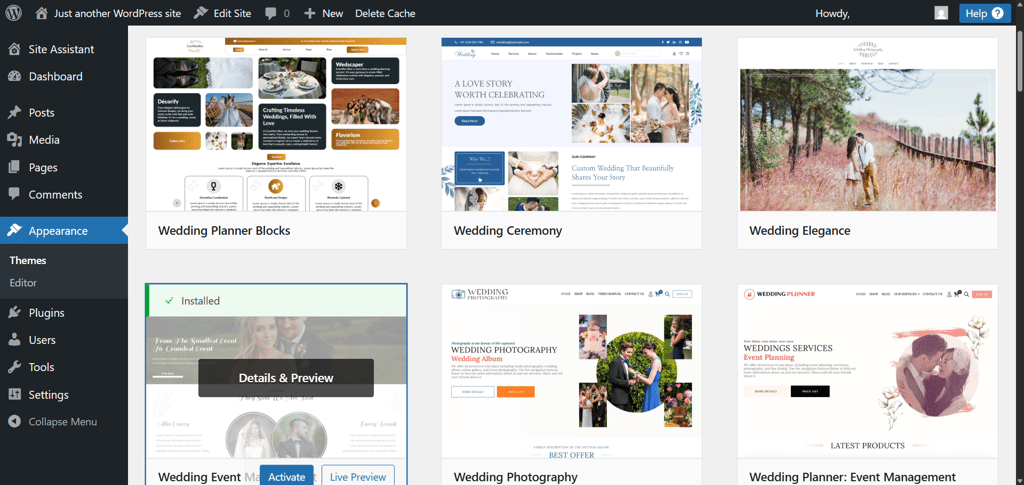Select the Appearance menu item
The image size is (1024, 485).
click(x=58, y=230)
